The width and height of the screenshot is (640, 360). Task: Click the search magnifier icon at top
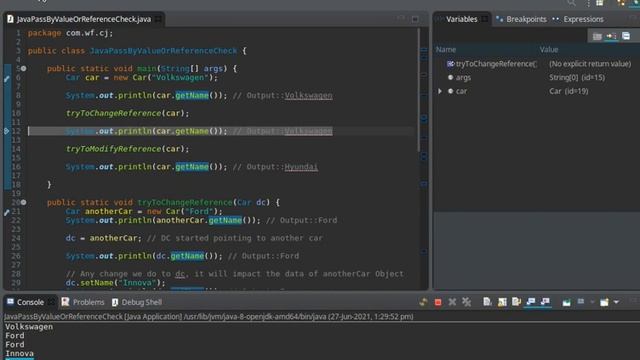(571, 3)
